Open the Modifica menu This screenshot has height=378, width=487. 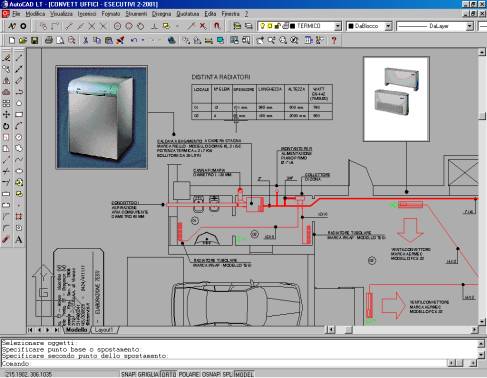(x=35, y=14)
